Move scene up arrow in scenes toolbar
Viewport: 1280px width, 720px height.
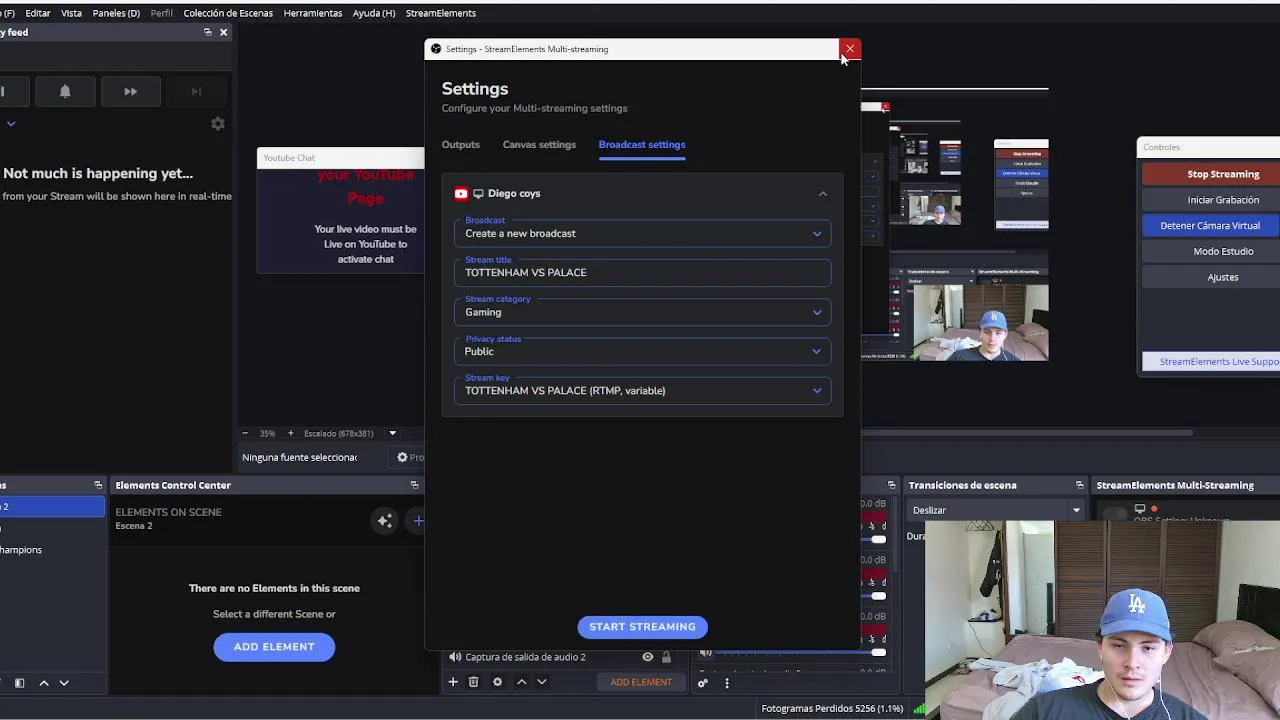pyautogui.click(x=44, y=683)
